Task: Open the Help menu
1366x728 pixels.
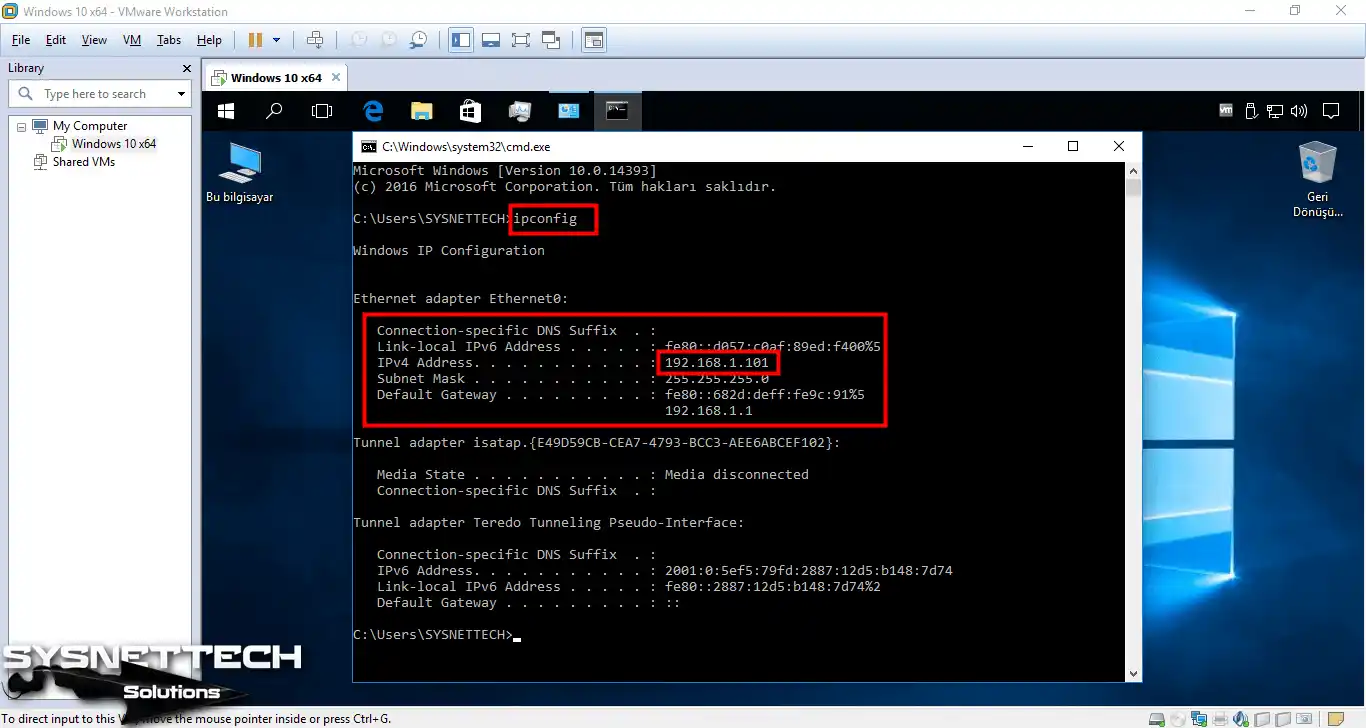Action: coord(209,40)
